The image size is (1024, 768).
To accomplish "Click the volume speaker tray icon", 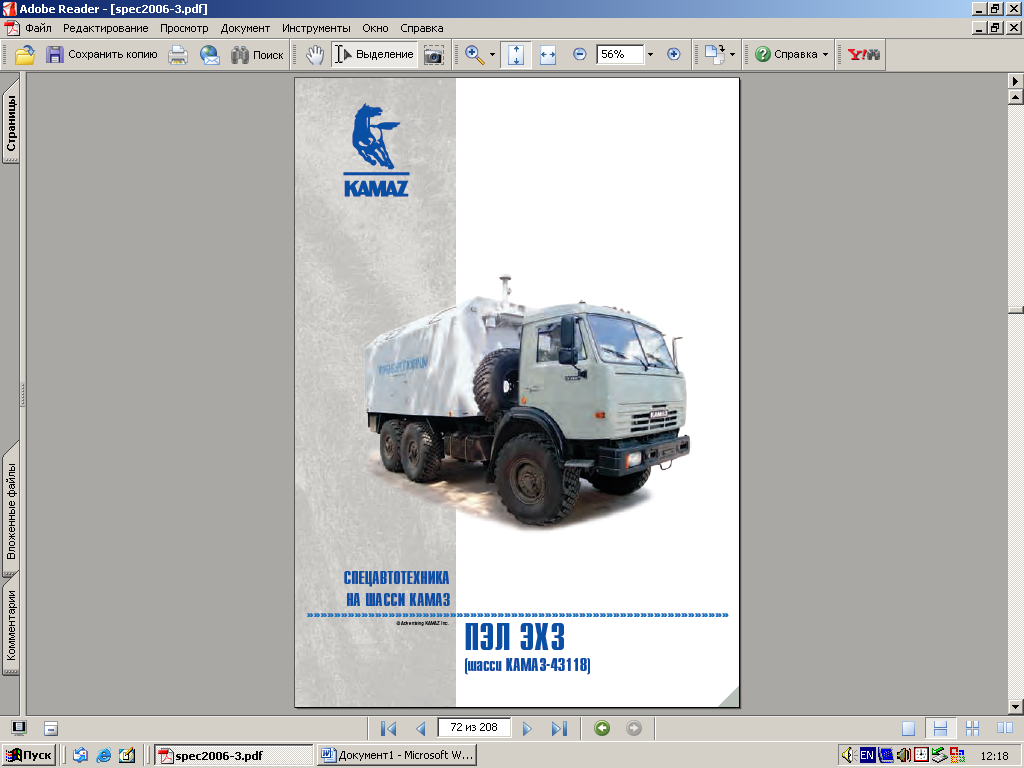I will coord(848,755).
